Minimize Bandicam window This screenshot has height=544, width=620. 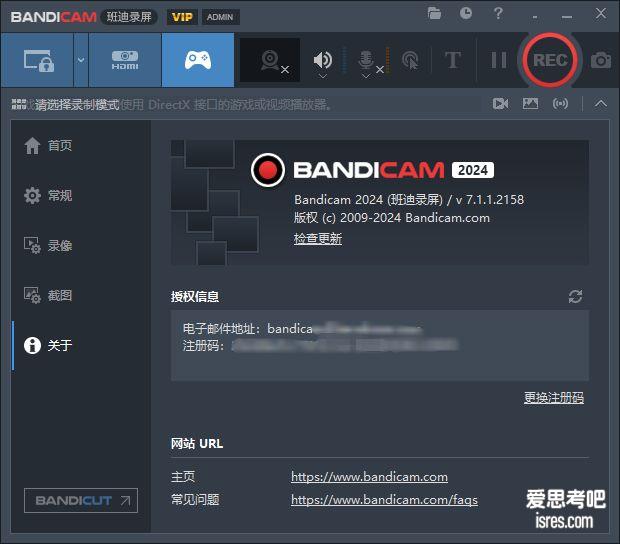tap(567, 17)
